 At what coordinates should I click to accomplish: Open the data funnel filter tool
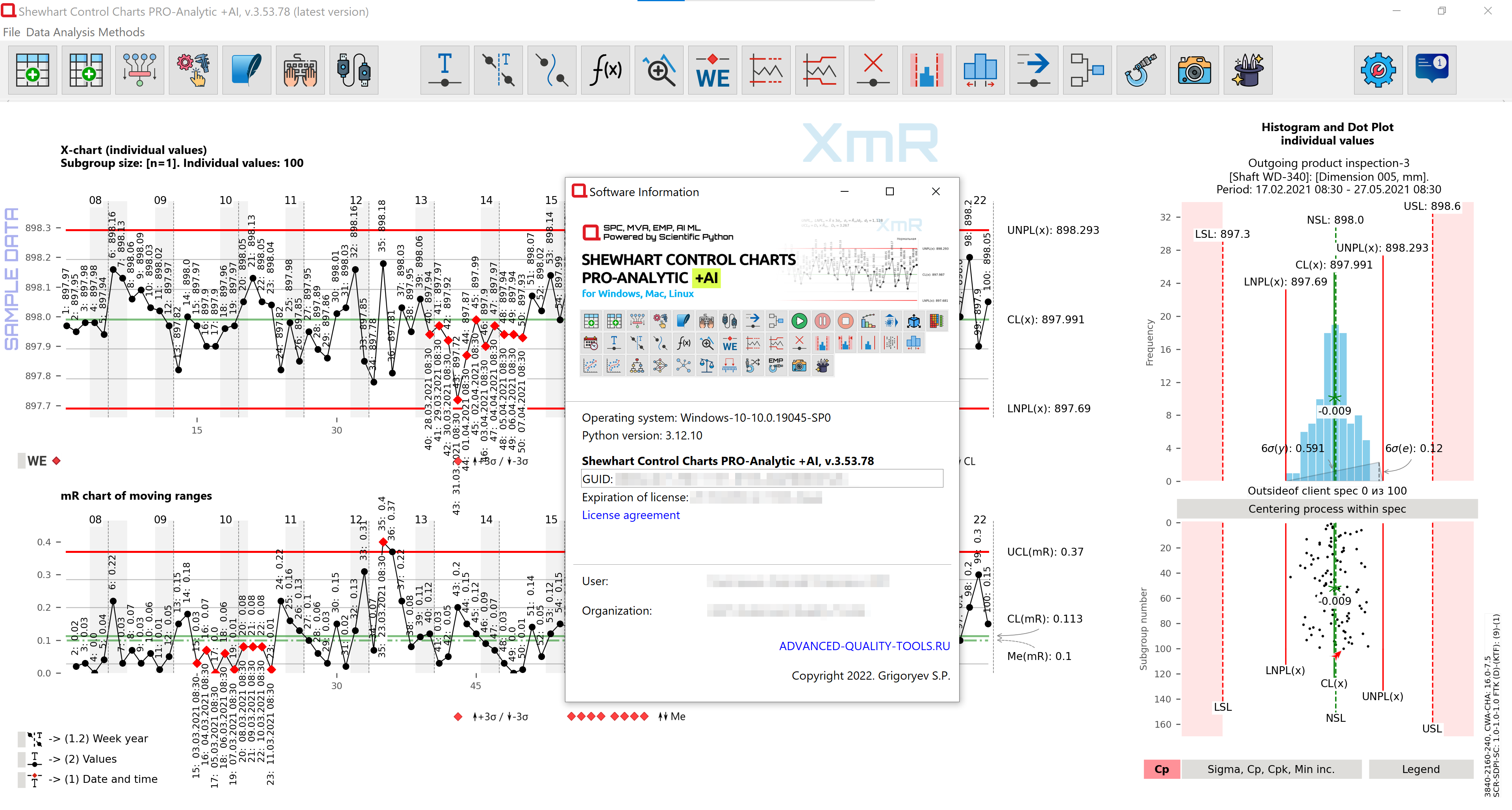point(140,70)
